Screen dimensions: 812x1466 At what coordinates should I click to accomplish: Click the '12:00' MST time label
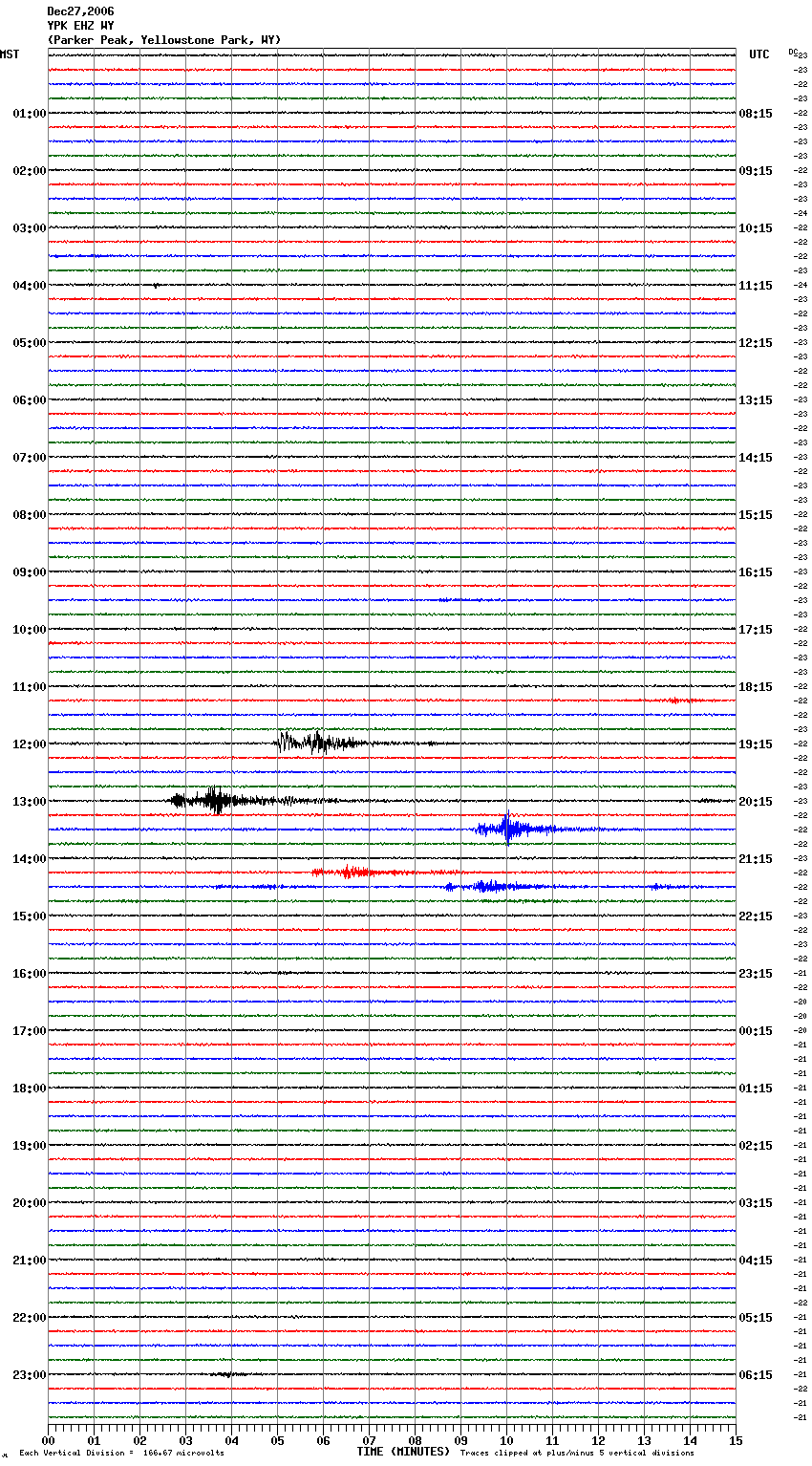point(30,744)
